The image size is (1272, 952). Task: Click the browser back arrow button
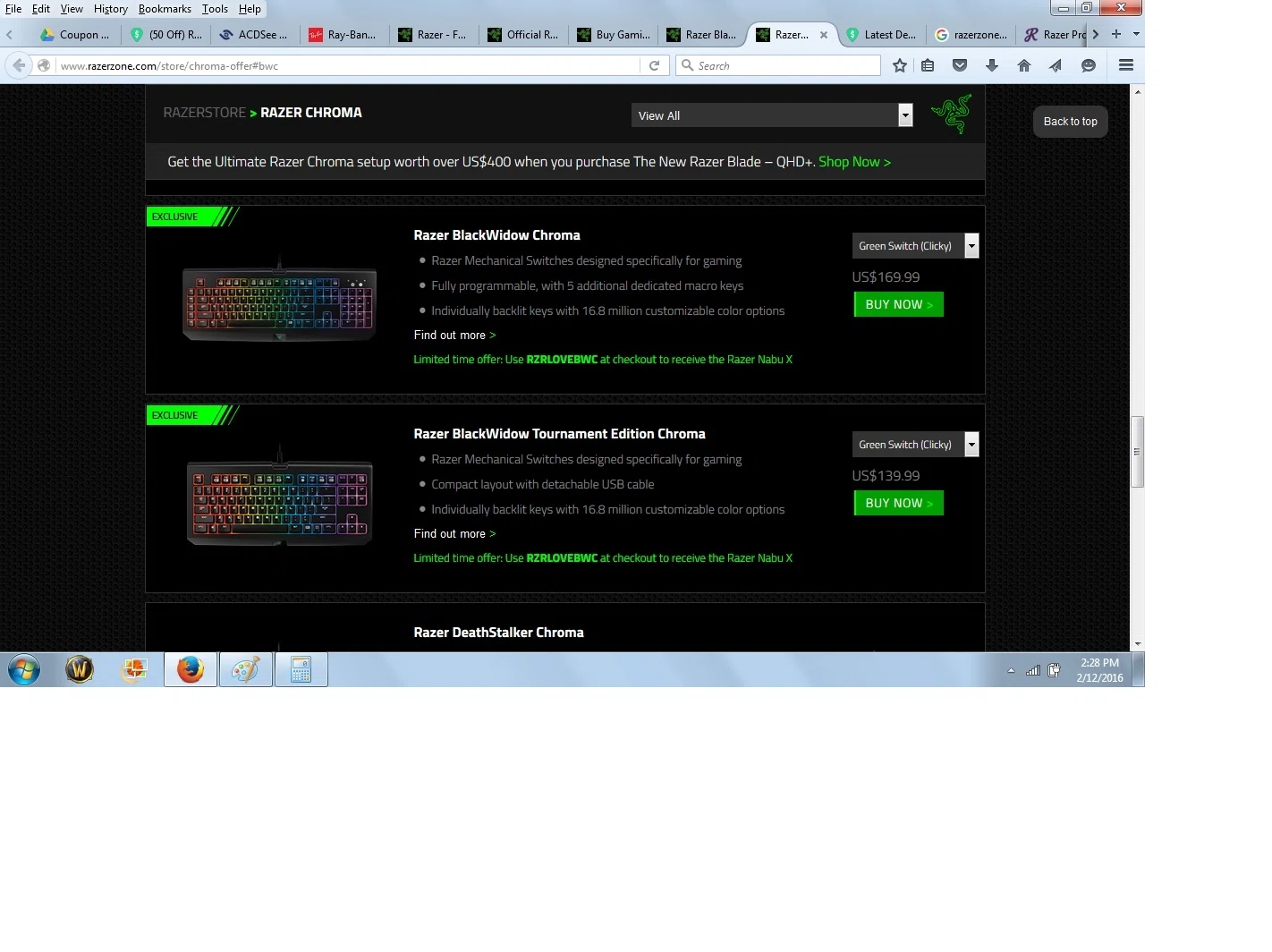click(19, 65)
